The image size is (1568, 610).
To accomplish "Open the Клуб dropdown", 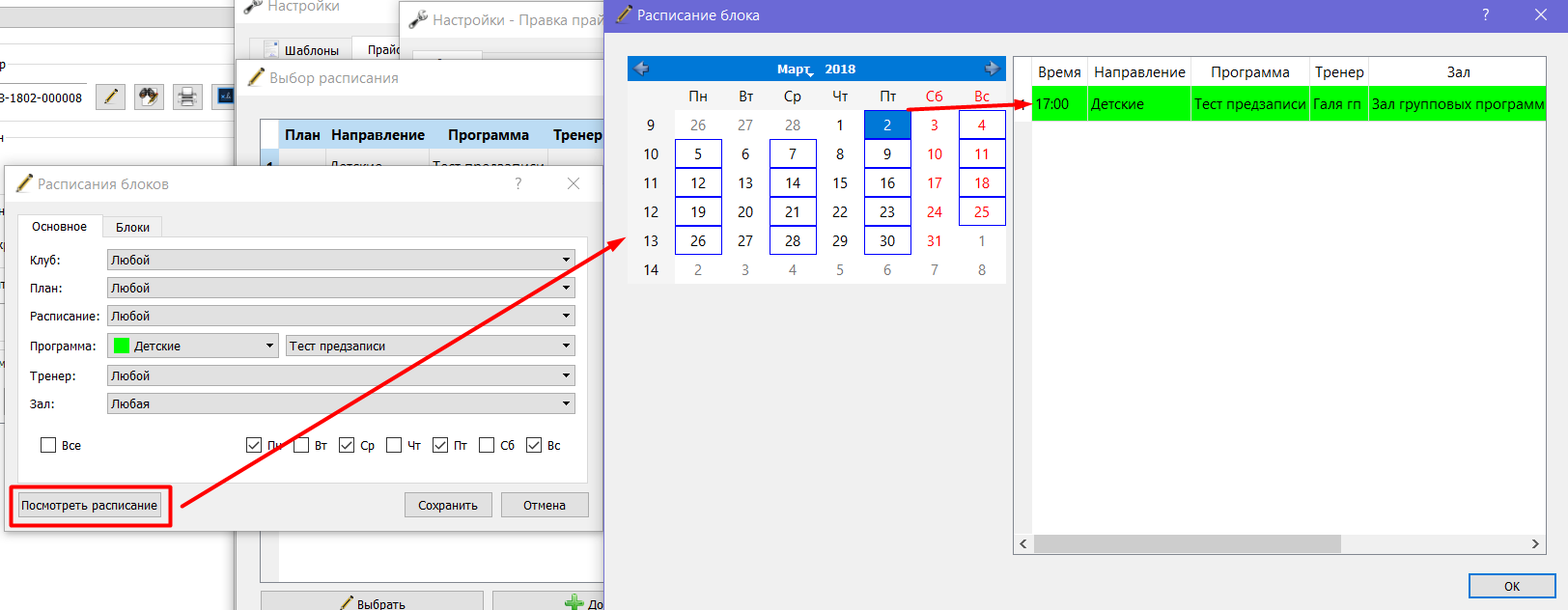I will [x=341, y=260].
